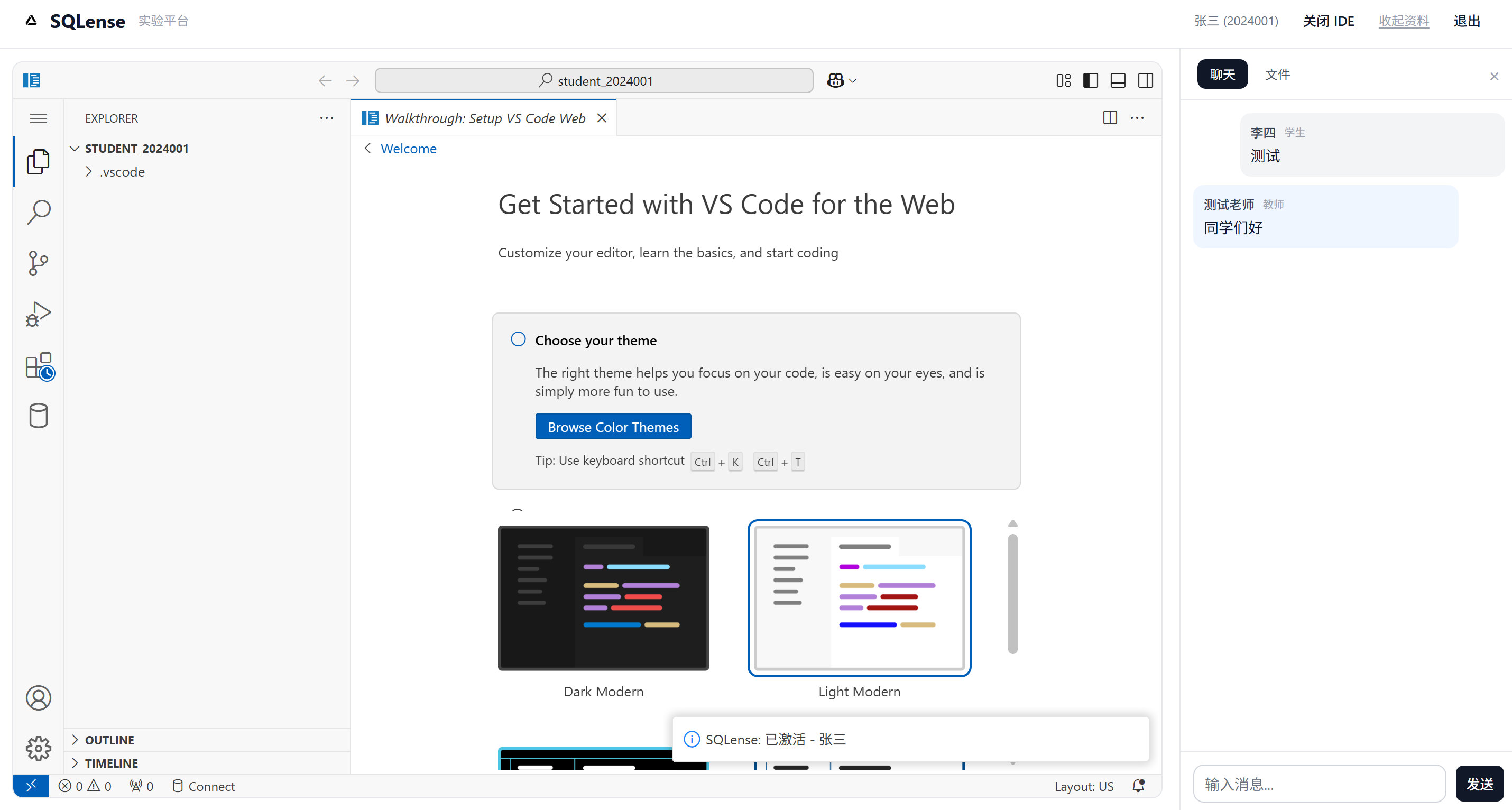Close the right chat side panel
This screenshot has width=1512, height=810.
coord(1494,76)
